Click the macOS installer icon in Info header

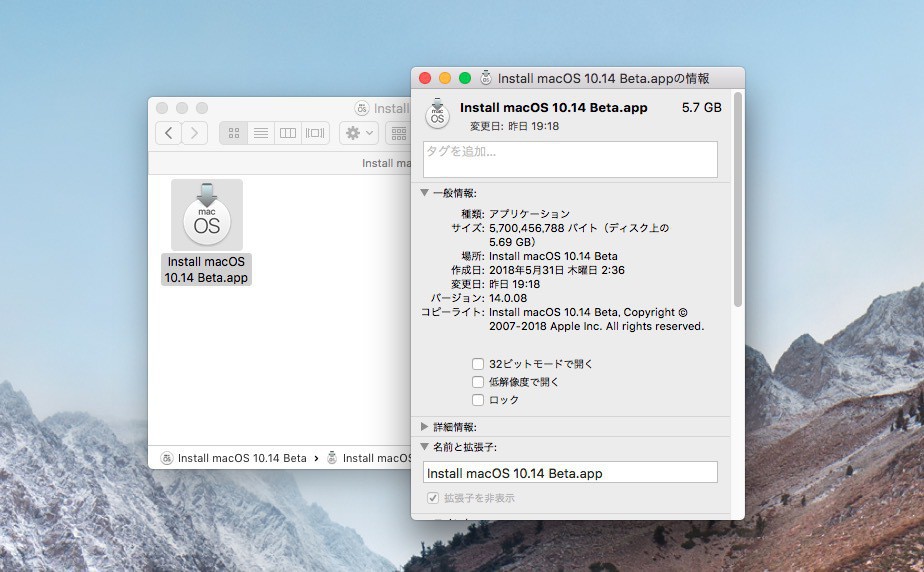437,114
